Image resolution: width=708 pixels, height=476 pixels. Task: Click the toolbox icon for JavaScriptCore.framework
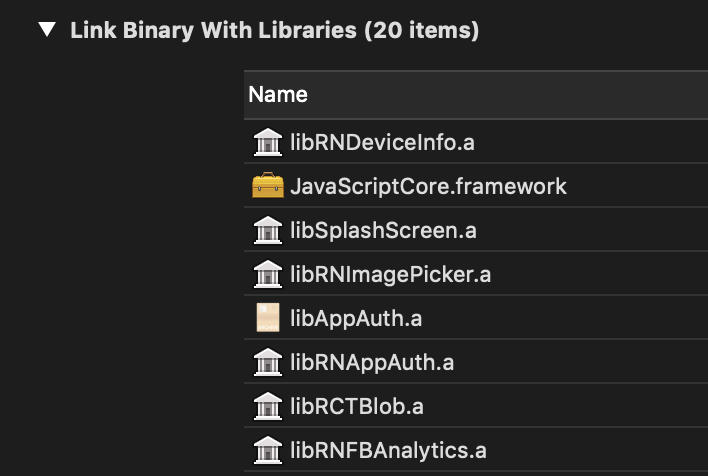pos(268,185)
